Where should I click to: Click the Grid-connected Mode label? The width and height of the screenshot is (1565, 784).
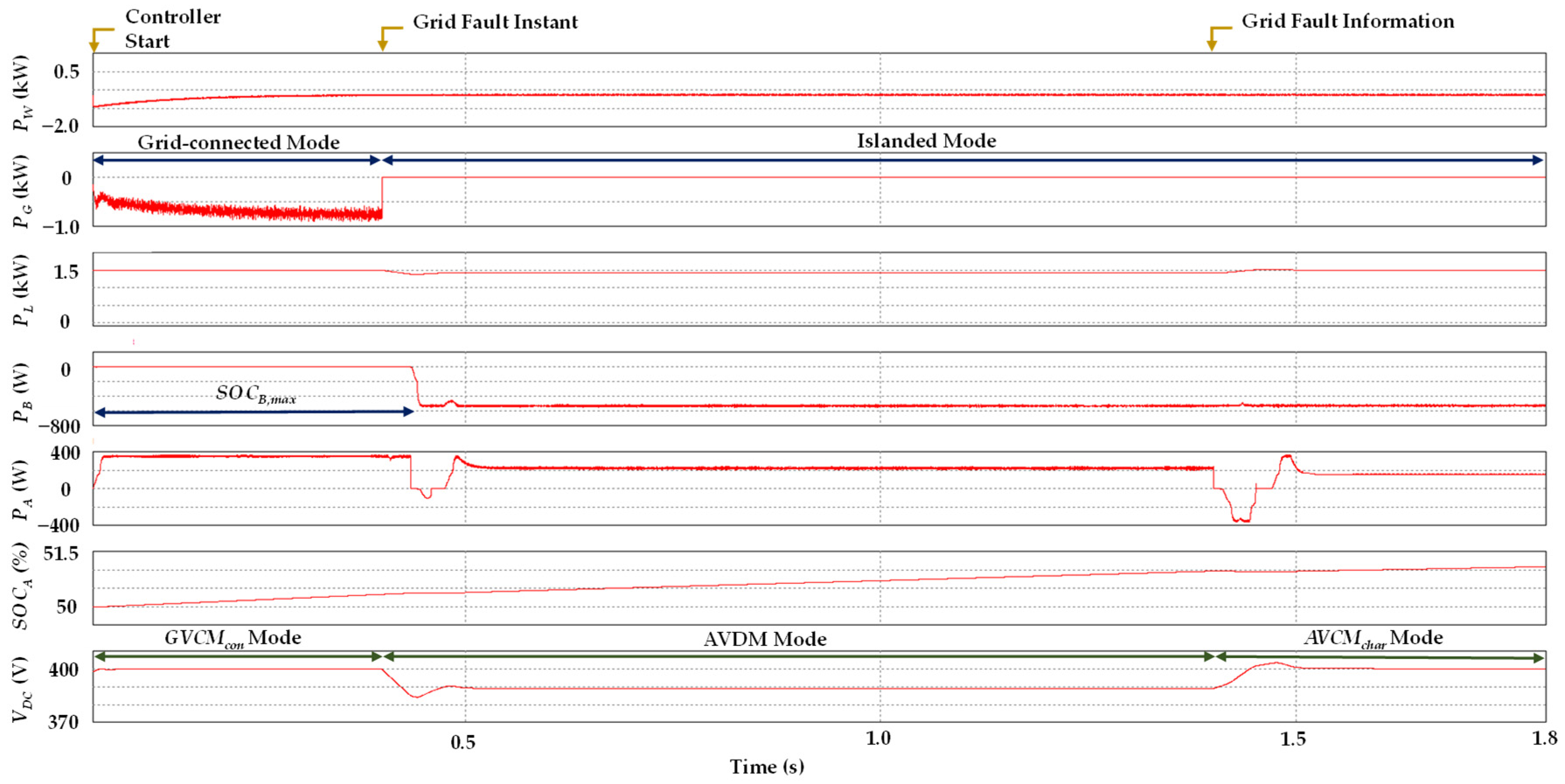click(238, 142)
